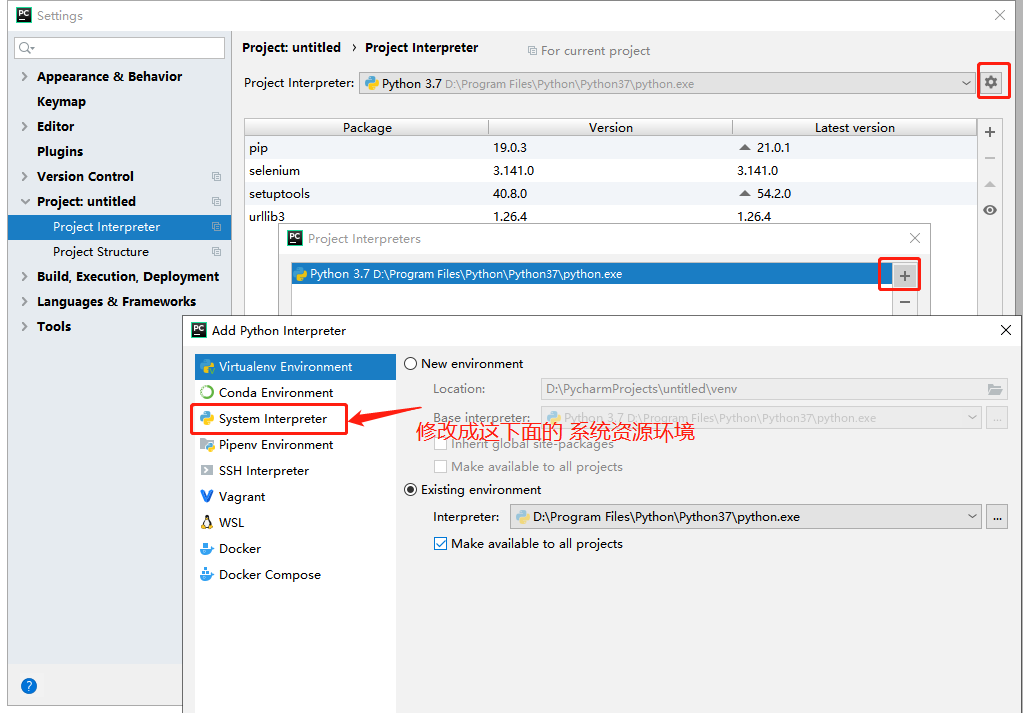
Task: Click the ellipsis button next to Base interpreter
Action: (997, 417)
